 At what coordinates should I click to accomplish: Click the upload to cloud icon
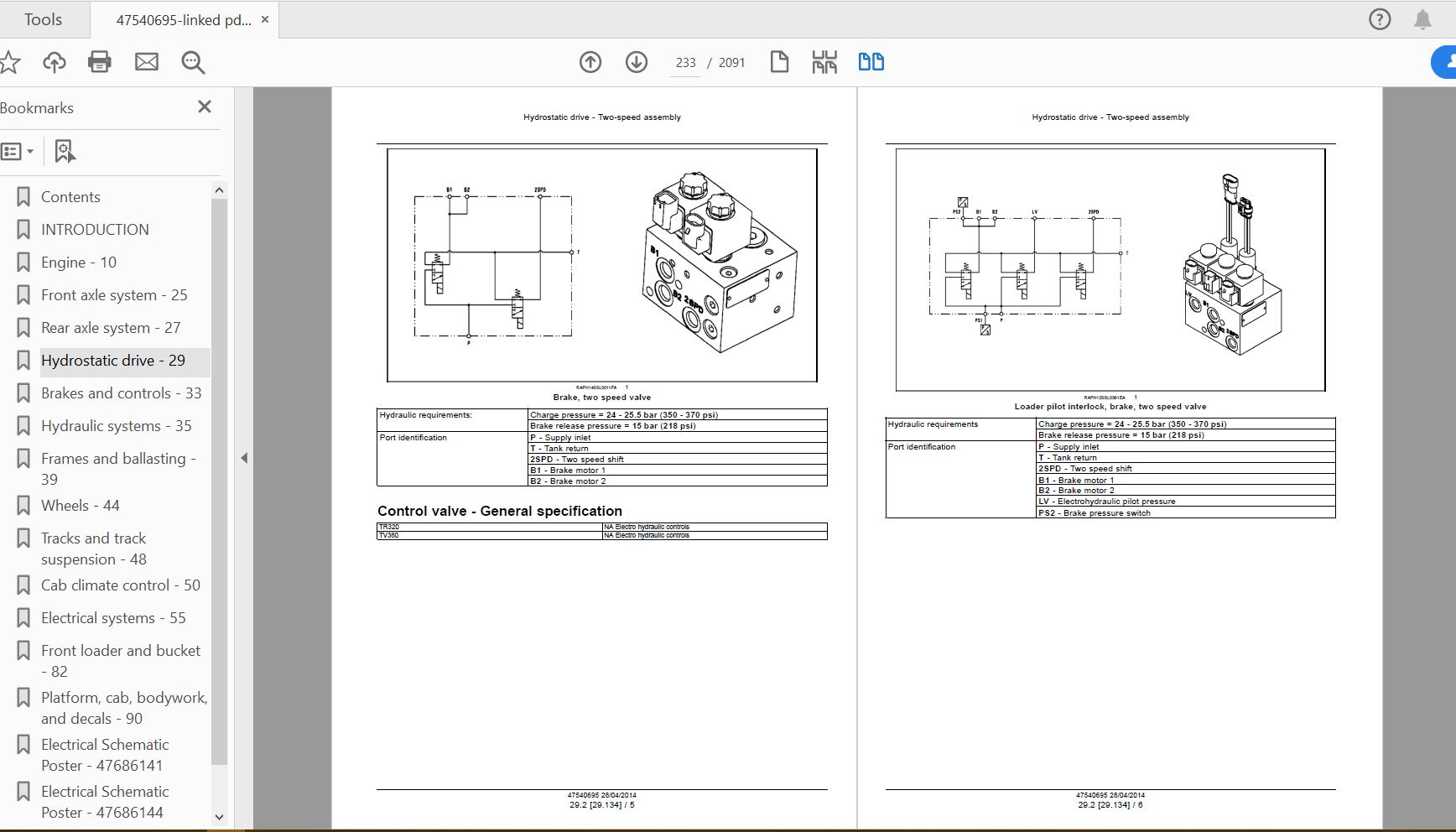[x=55, y=62]
